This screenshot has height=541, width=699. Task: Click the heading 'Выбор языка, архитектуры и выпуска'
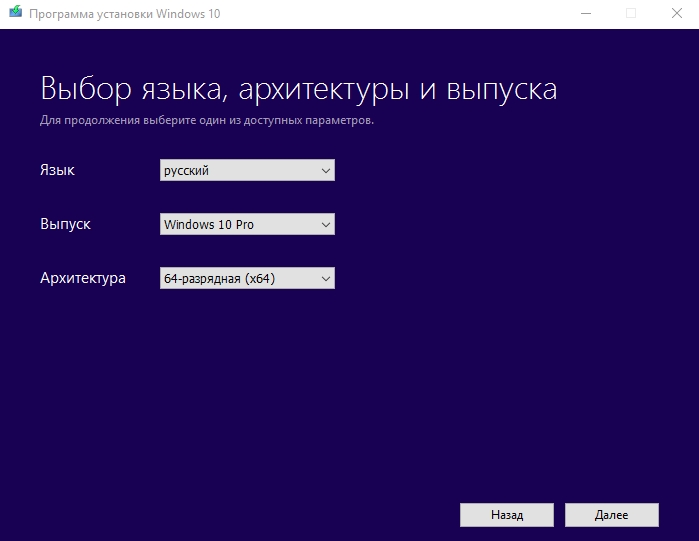298,89
